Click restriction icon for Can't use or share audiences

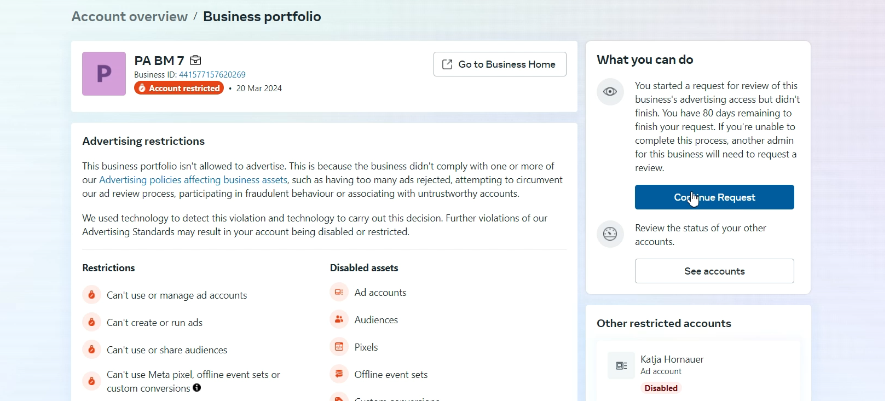click(91, 350)
